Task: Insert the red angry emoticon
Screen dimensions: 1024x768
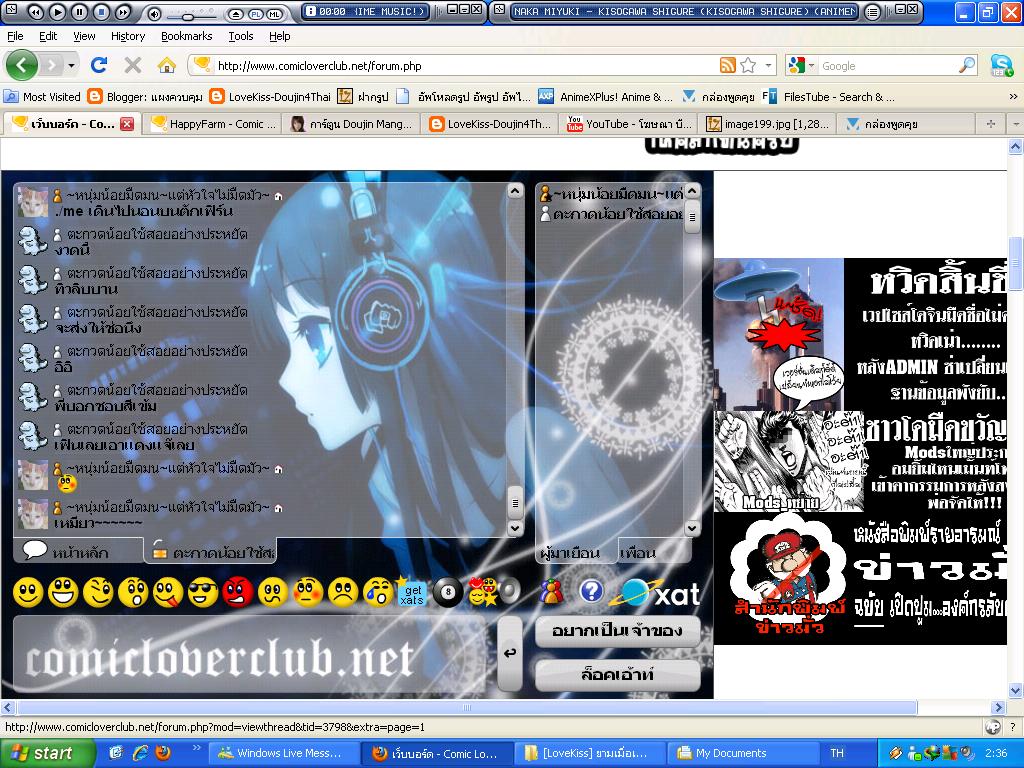Action: 238,593
